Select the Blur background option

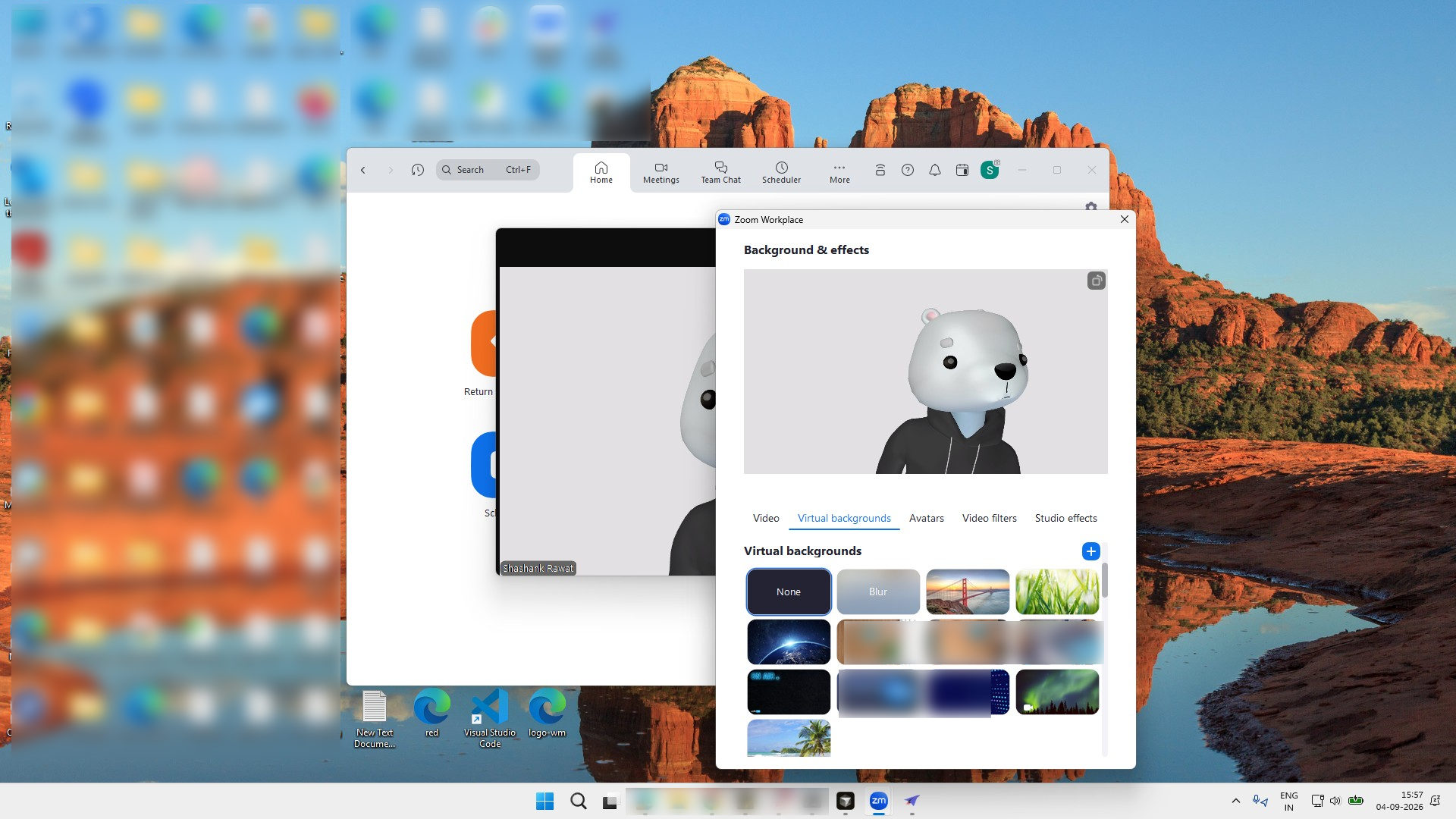pyautogui.click(x=878, y=591)
